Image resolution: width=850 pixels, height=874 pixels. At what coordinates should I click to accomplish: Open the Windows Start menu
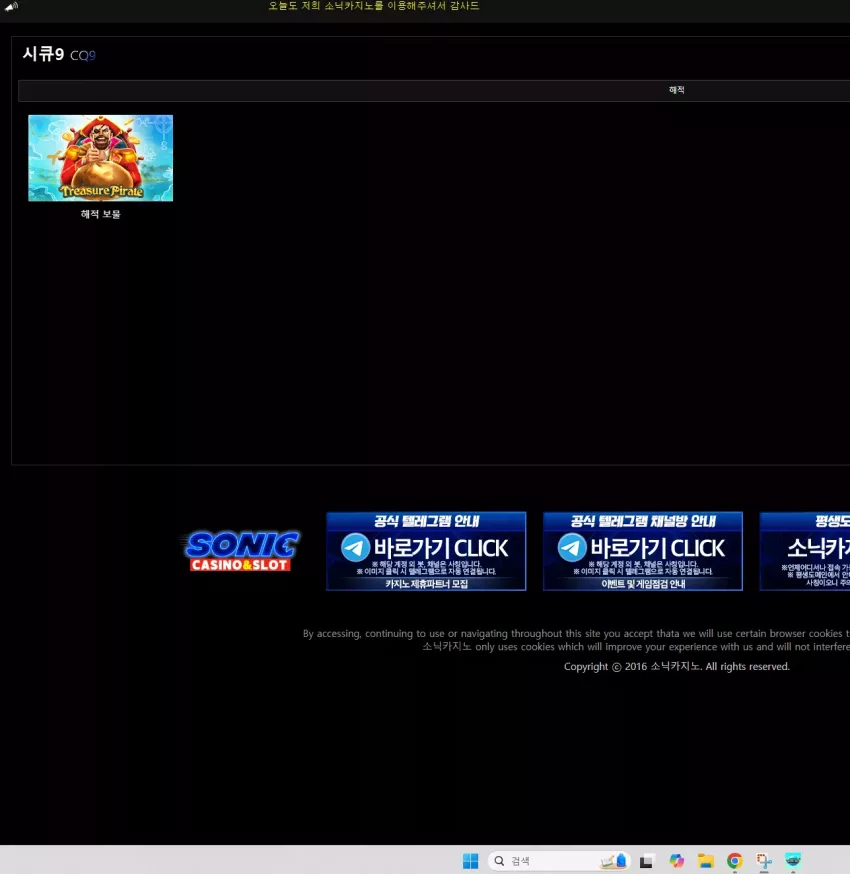point(470,861)
